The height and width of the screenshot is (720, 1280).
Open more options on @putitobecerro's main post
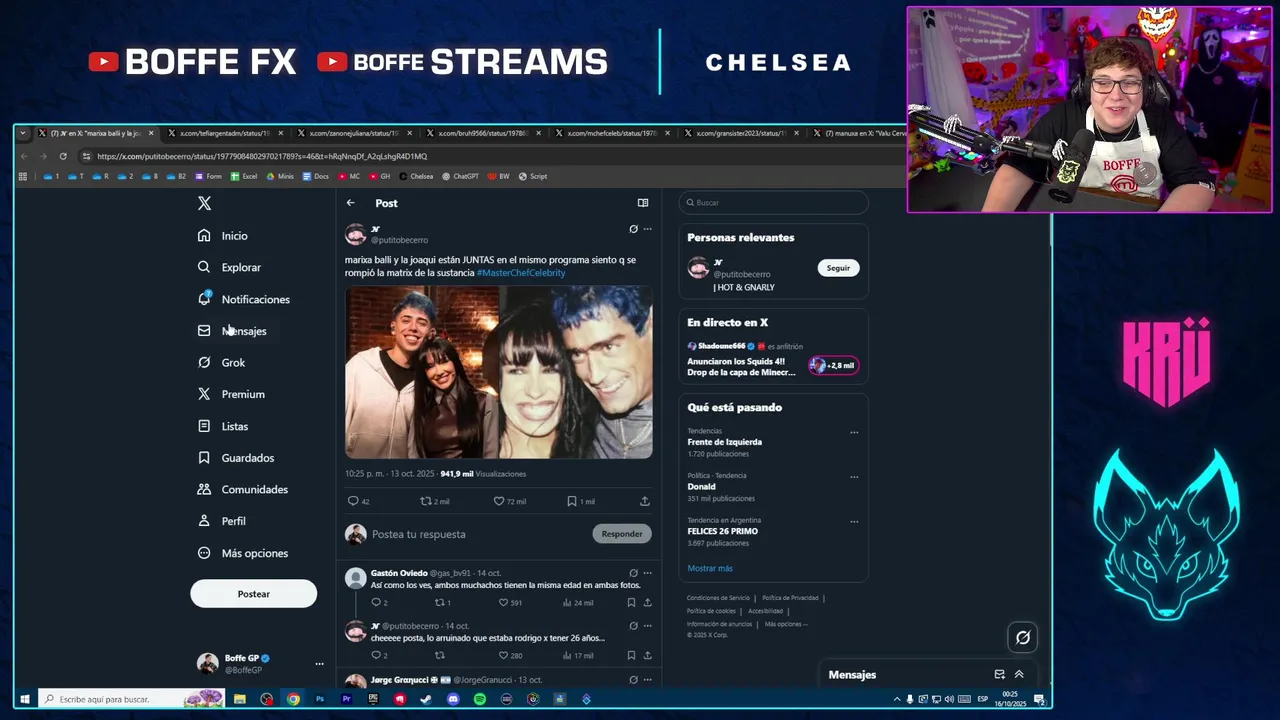[x=647, y=229]
